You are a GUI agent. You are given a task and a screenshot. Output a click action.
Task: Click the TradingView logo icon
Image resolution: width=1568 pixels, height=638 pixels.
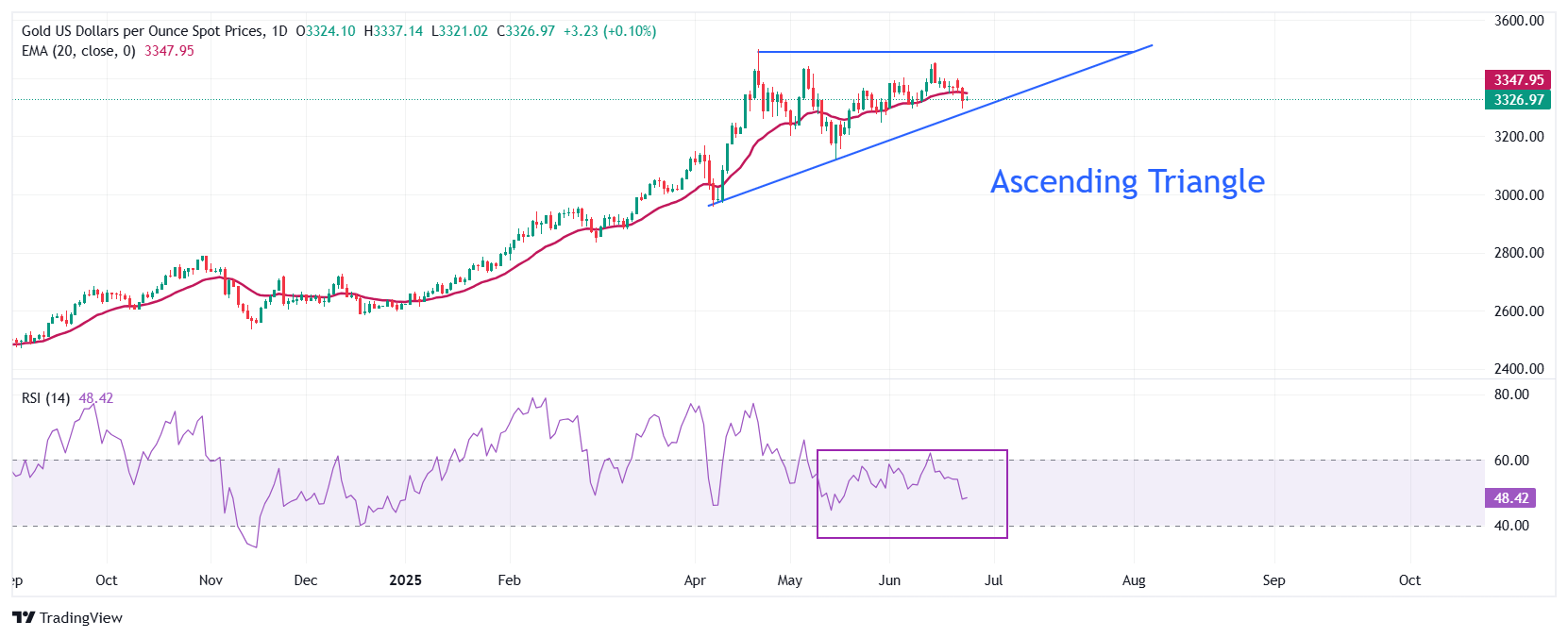24,617
